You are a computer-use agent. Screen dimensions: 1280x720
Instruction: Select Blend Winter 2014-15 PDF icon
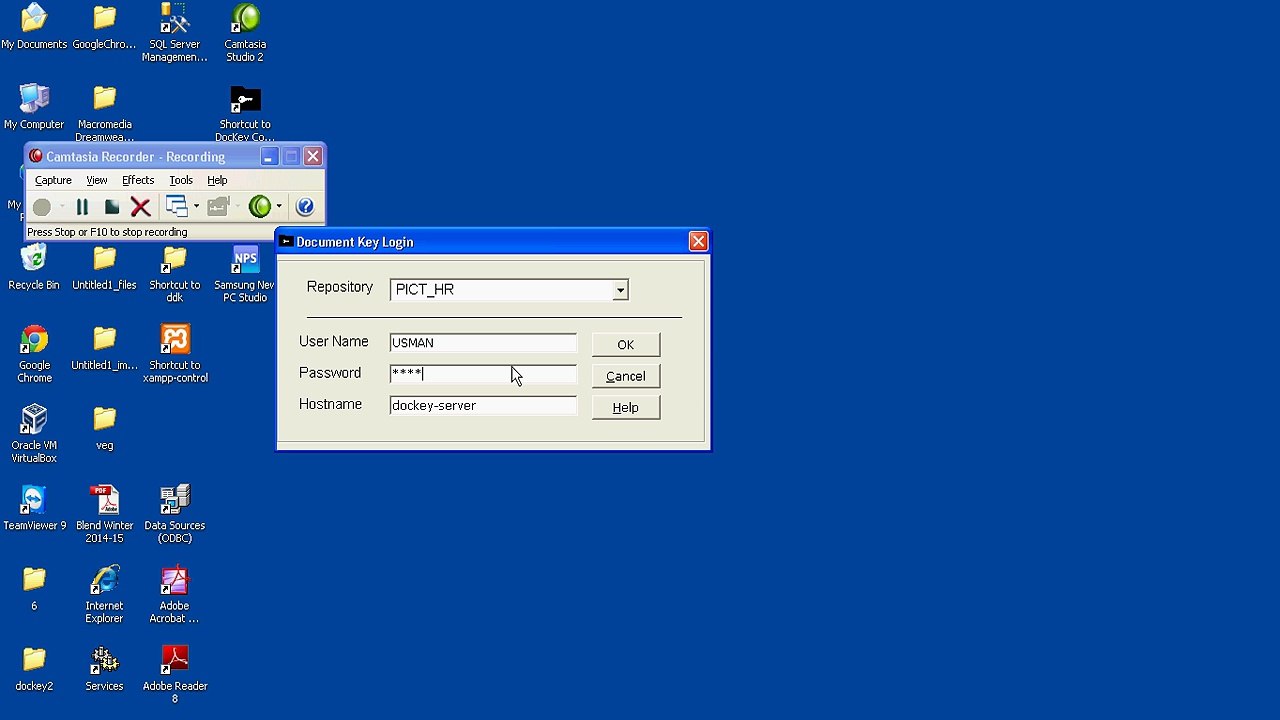click(104, 515)
